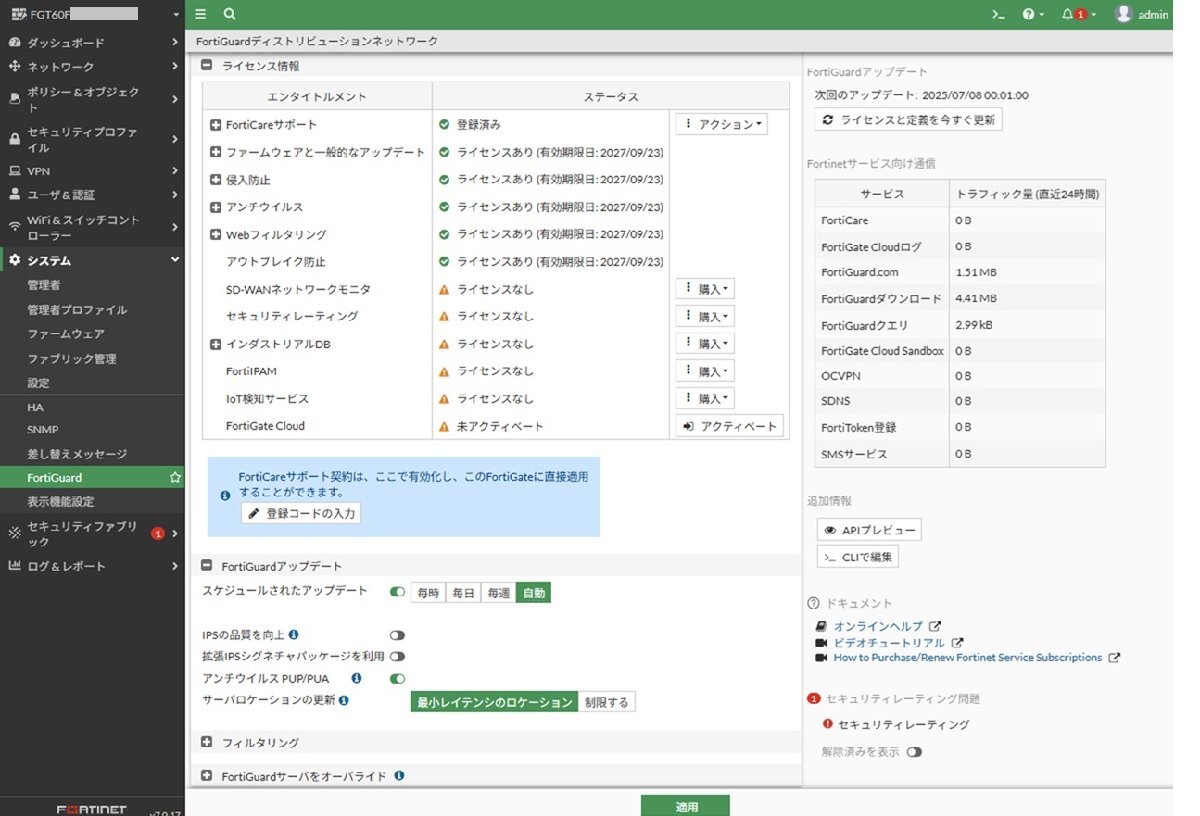The height and width of the screenshot is (816, 1200).
Task: Click the chart icon beside ログ&レポート
Action: pos(15,566)
